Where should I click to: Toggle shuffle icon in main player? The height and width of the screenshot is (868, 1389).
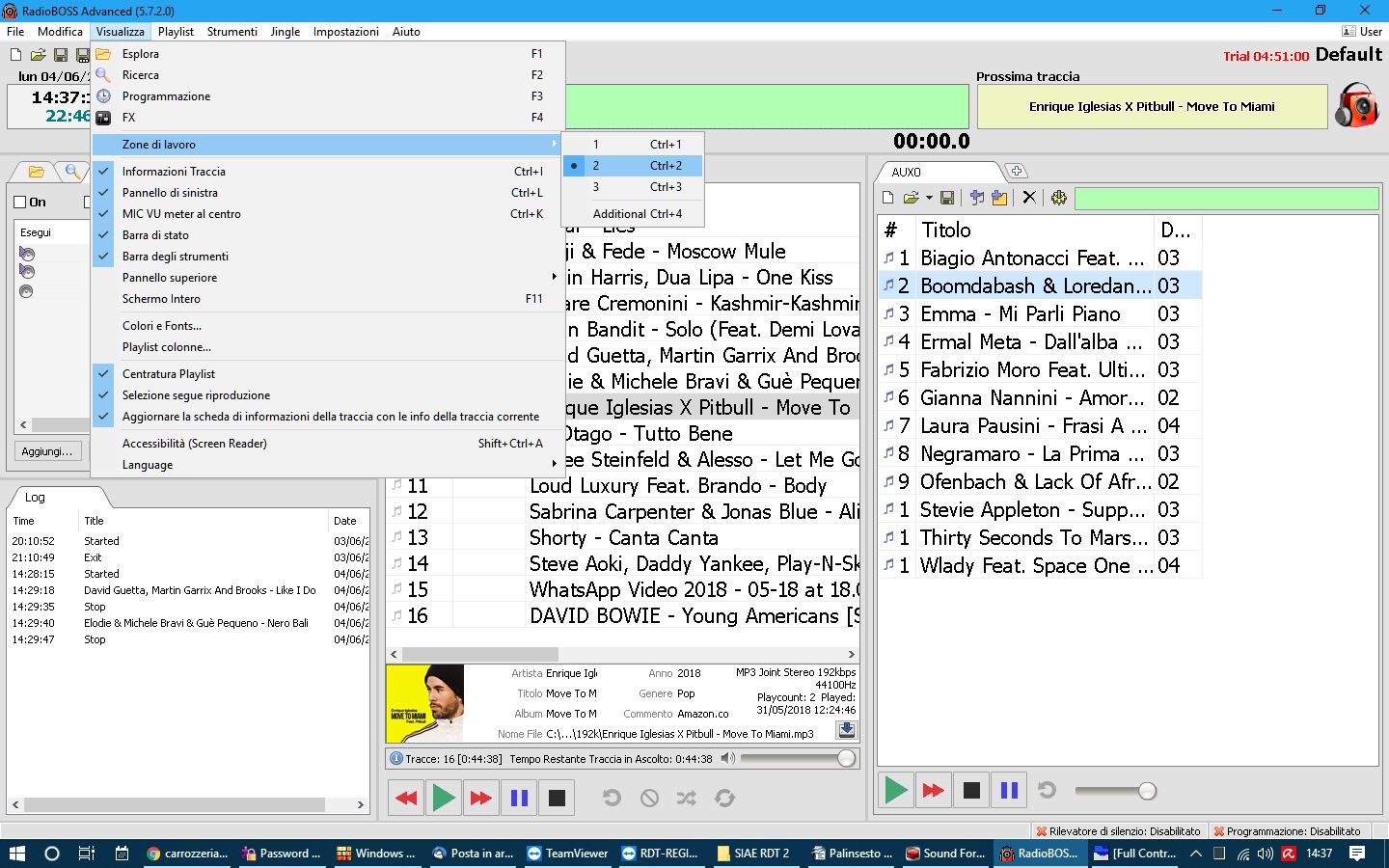click(x=686, y=798)
